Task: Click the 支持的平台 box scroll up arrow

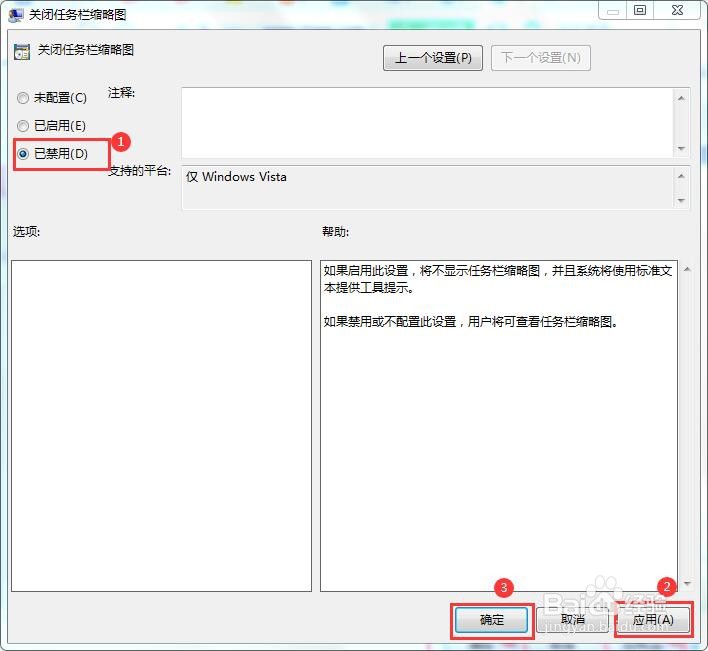Action: click(x=681, y=176)
